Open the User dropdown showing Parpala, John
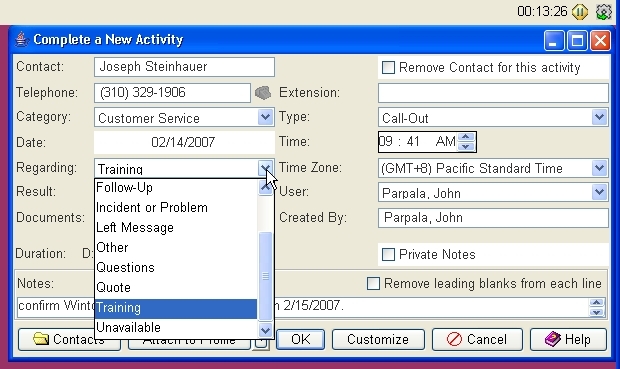Image resolution: width=620 pixels, height=369 pixels. [599, 193]
